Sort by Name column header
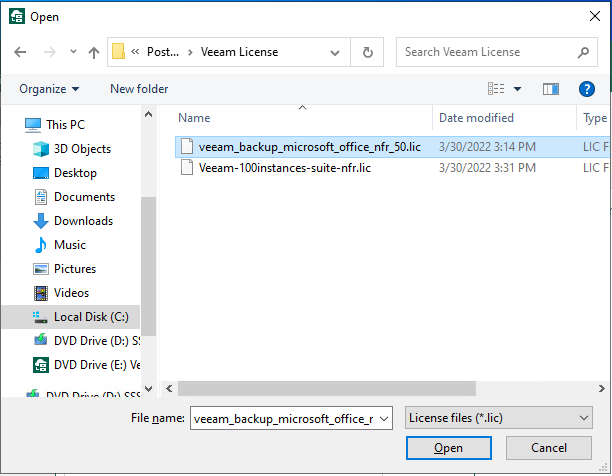This screenshot has height=476, width=612. click(x=194, y=118)
